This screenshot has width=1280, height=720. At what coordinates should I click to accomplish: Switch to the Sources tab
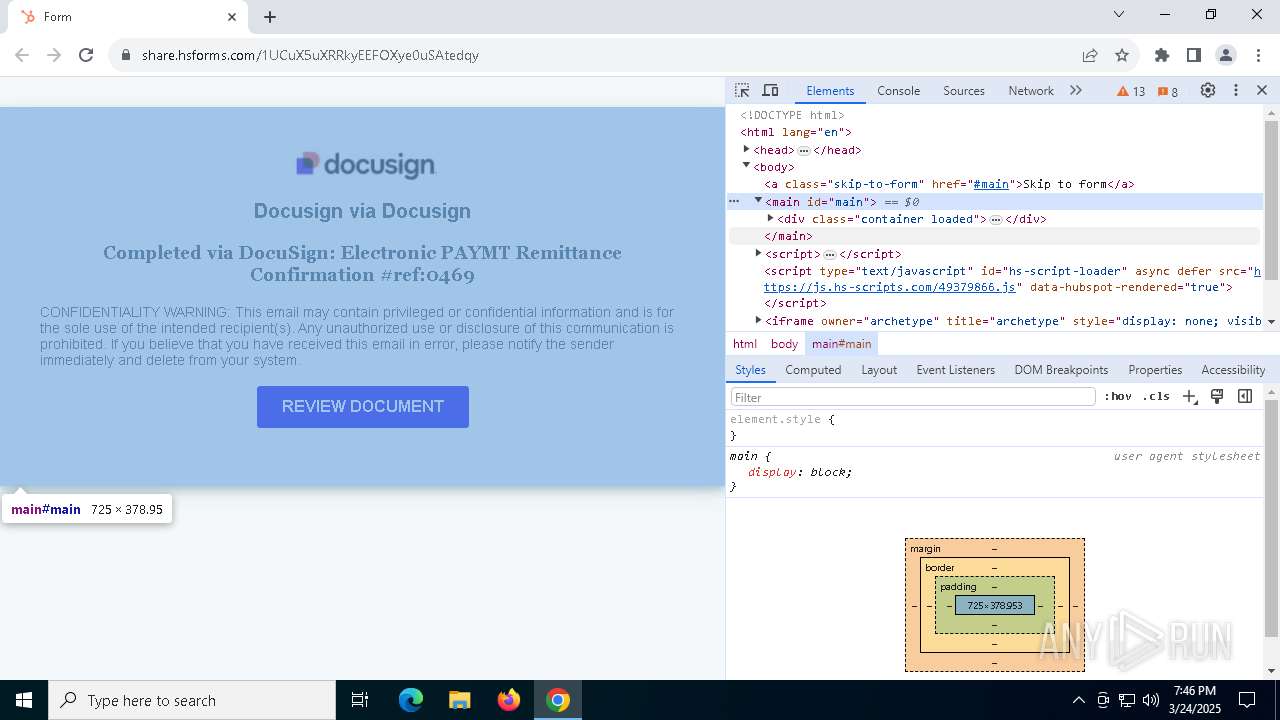pos(964,90)
